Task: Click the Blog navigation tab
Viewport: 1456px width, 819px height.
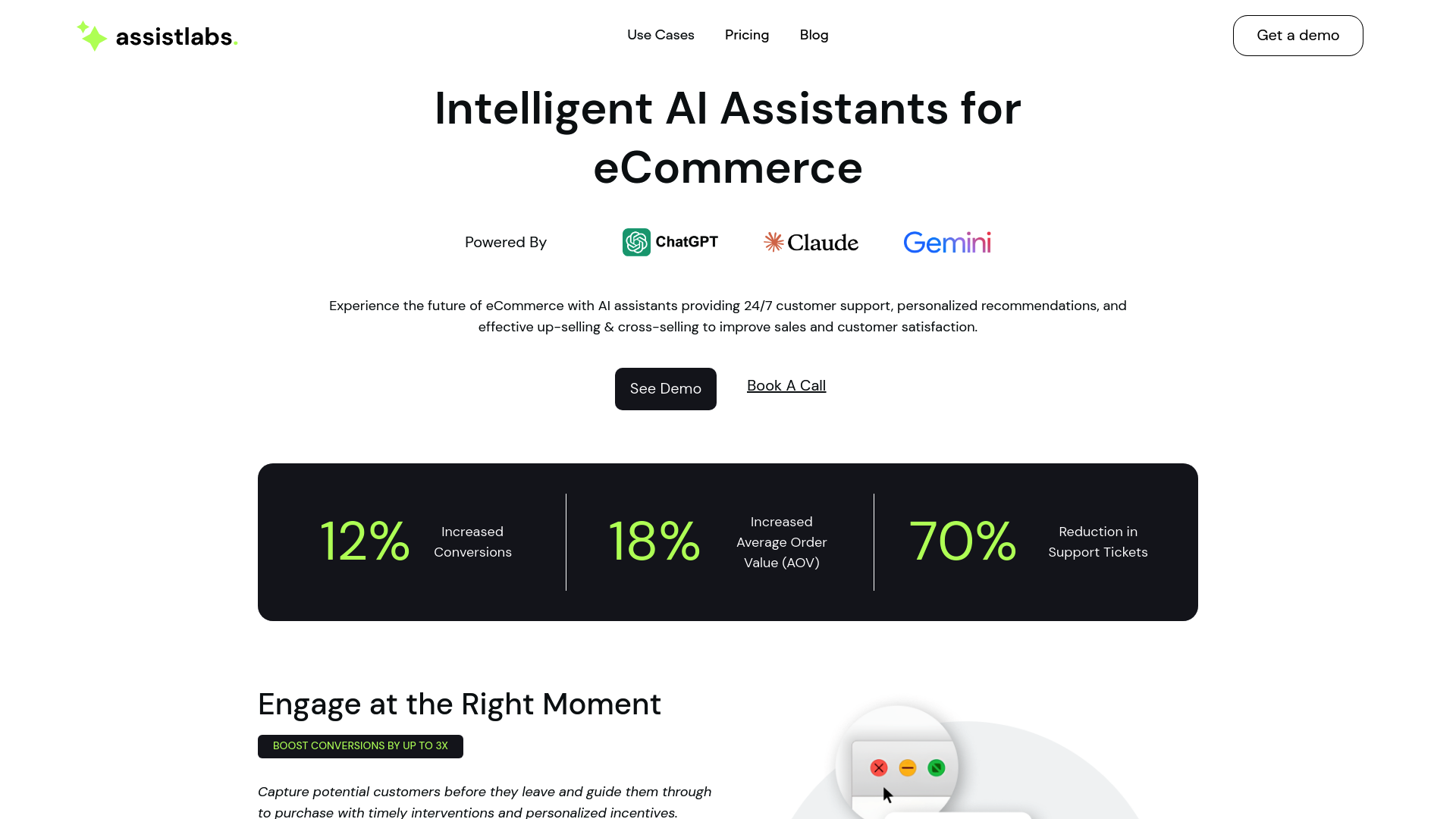Action: tap(814, 35)
